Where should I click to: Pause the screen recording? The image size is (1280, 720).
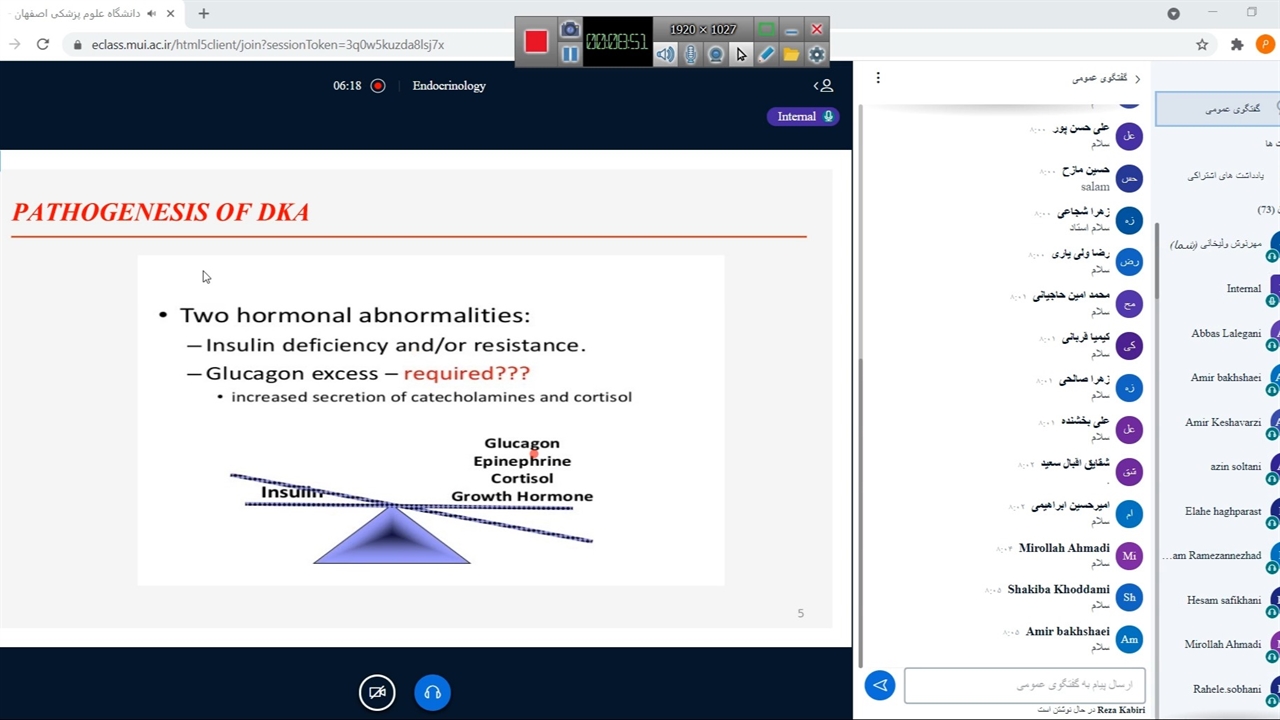click(x=569, y=54)
